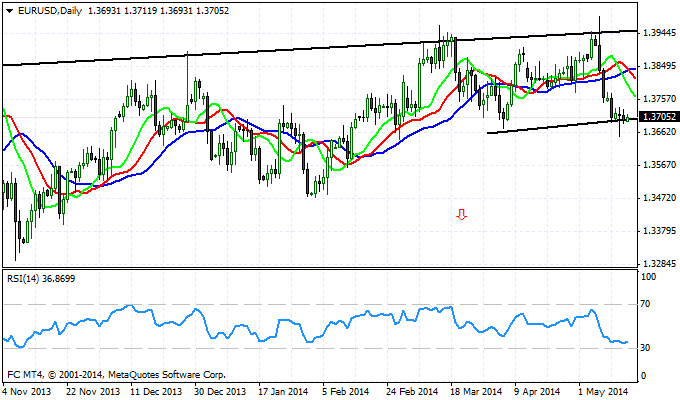
Task: Click the RSI 30 level label
Action: tap(645, 348)
